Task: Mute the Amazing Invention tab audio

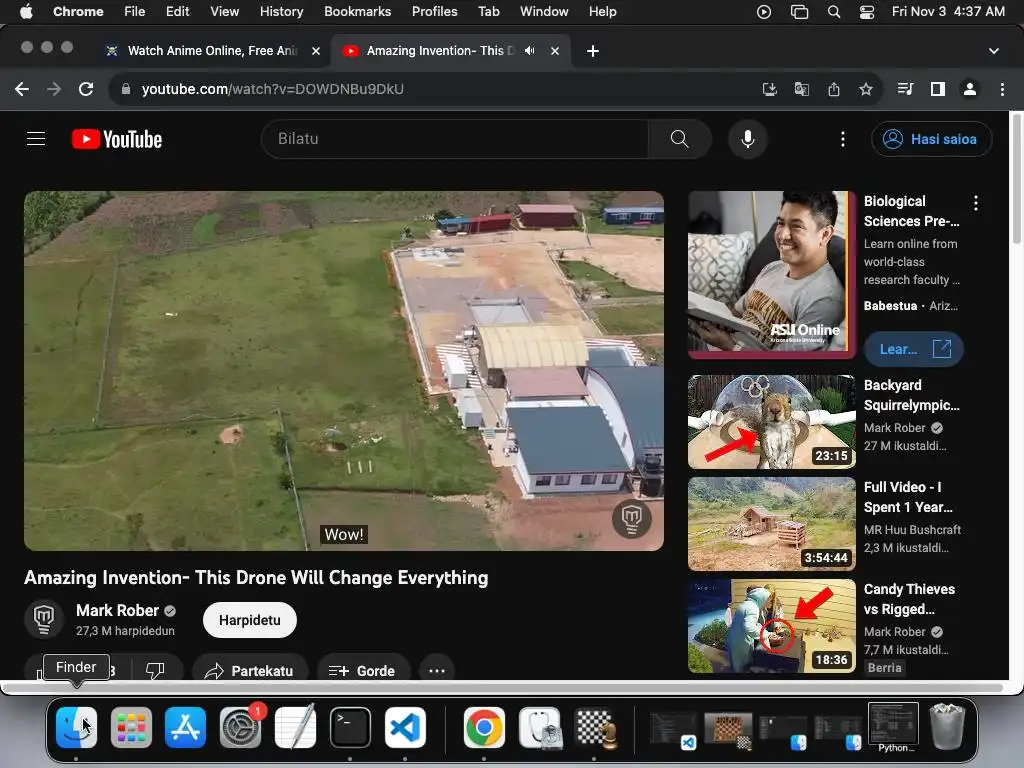Action: coord(530,50)
